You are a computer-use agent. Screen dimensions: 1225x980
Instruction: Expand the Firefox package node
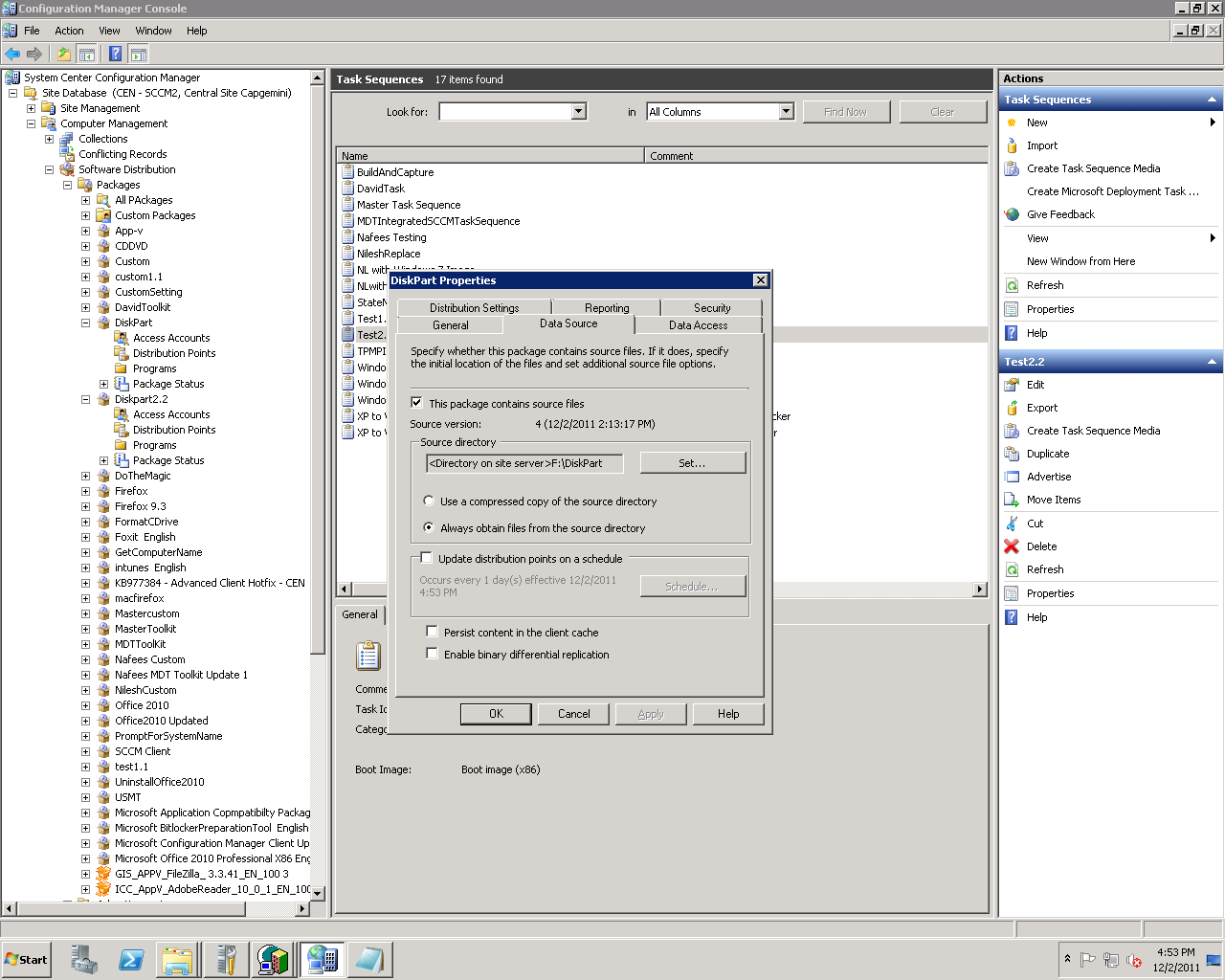(x=85, y=491)
